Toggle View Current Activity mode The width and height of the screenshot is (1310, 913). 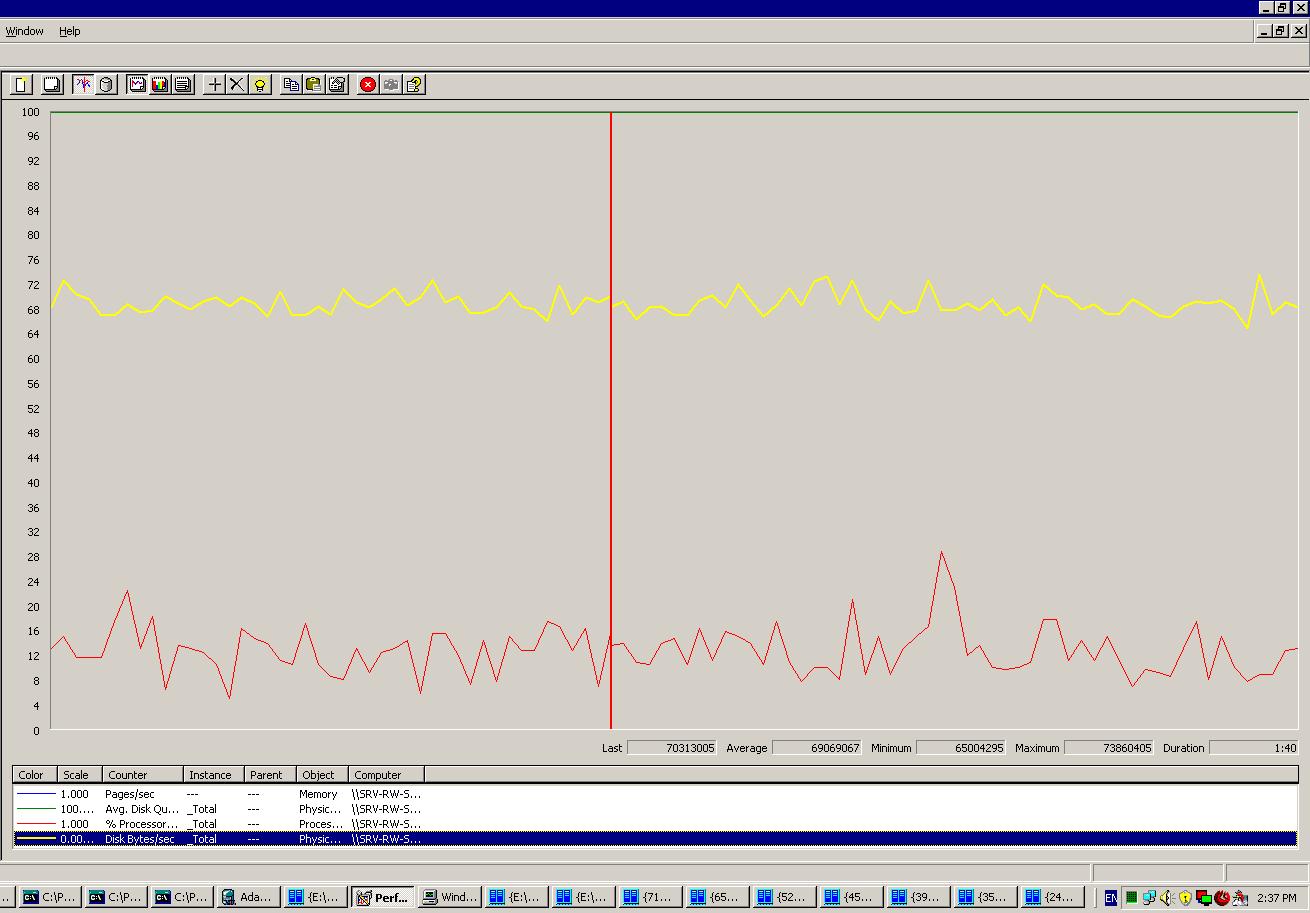[x=83, y=85]
